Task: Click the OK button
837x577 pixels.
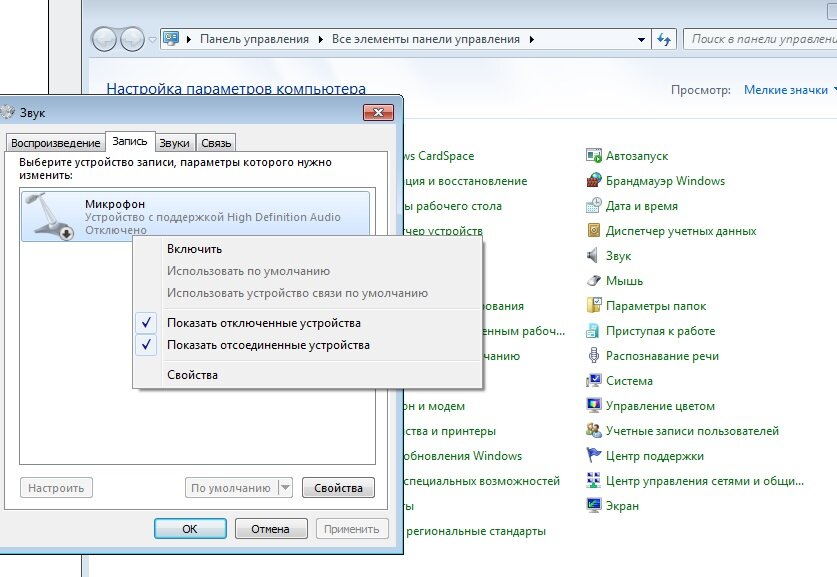Action: coord(190,528)
